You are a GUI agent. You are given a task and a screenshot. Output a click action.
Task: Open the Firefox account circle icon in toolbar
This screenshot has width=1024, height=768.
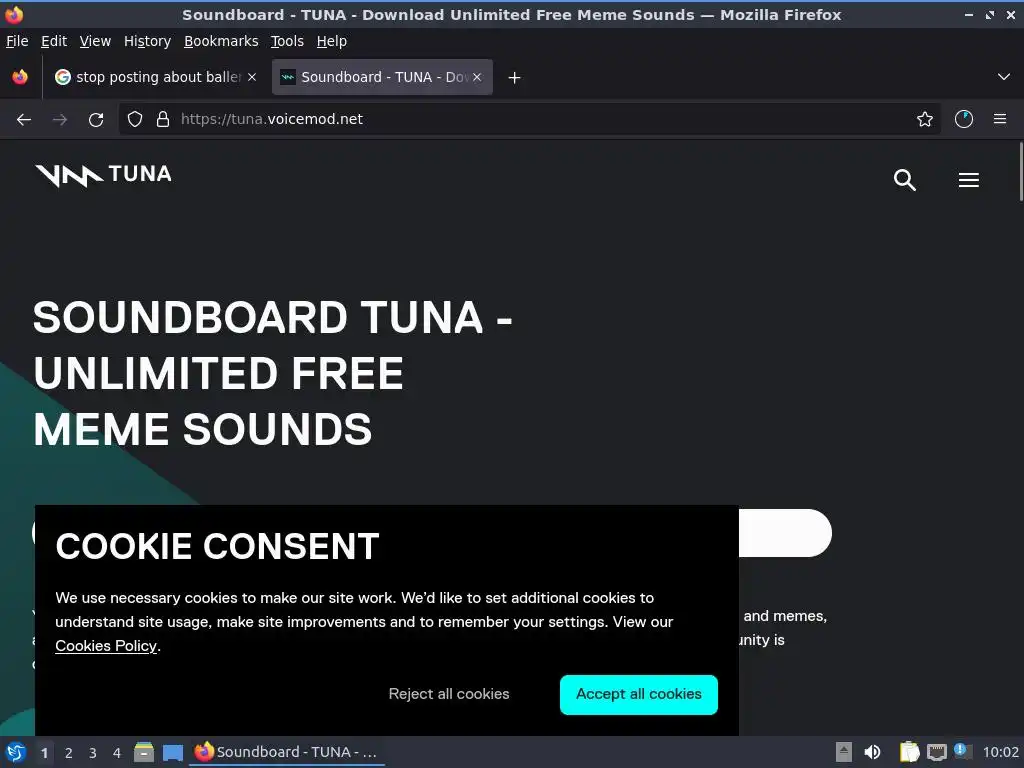963,119
